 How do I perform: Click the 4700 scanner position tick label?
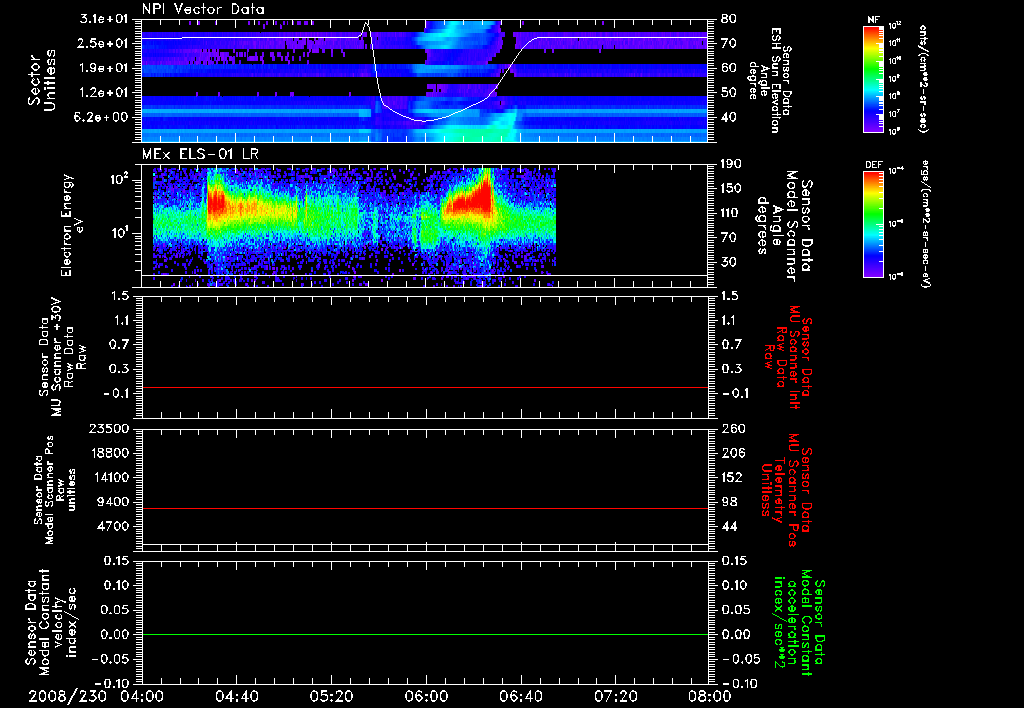114,526
